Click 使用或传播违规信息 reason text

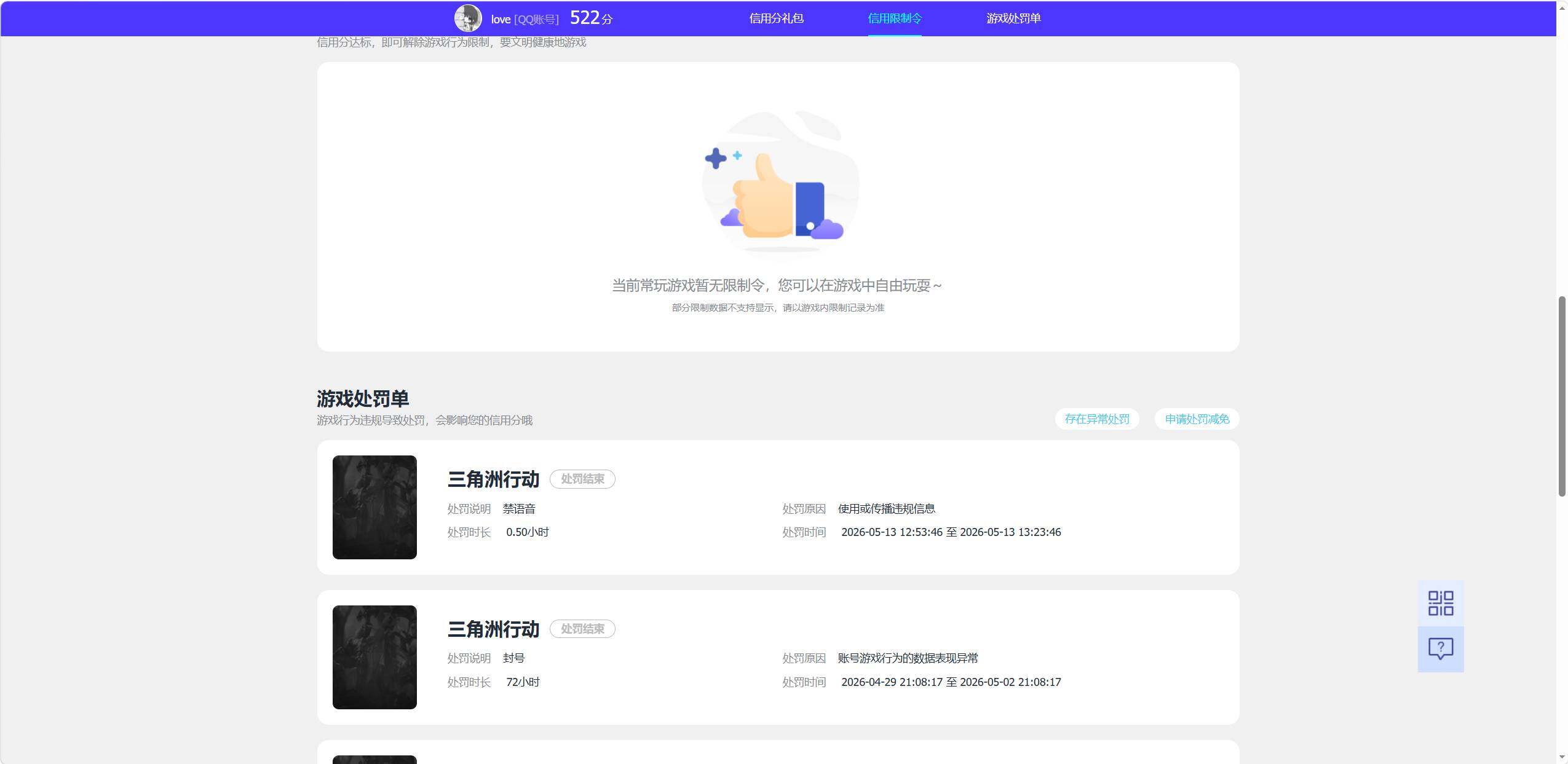tap(886, 509)
